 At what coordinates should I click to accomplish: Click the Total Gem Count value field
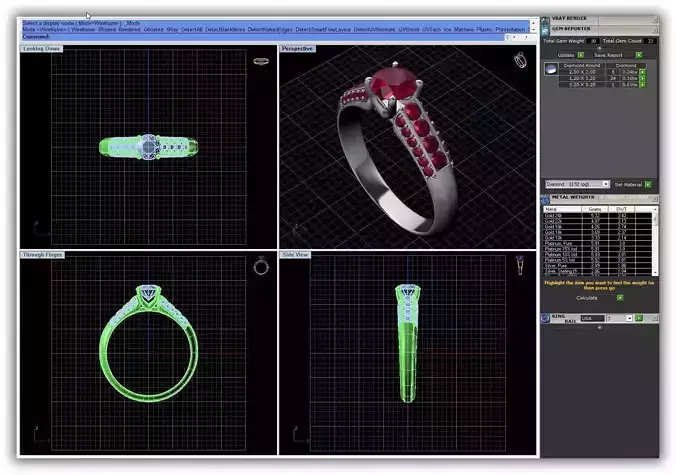coord(651,41)
